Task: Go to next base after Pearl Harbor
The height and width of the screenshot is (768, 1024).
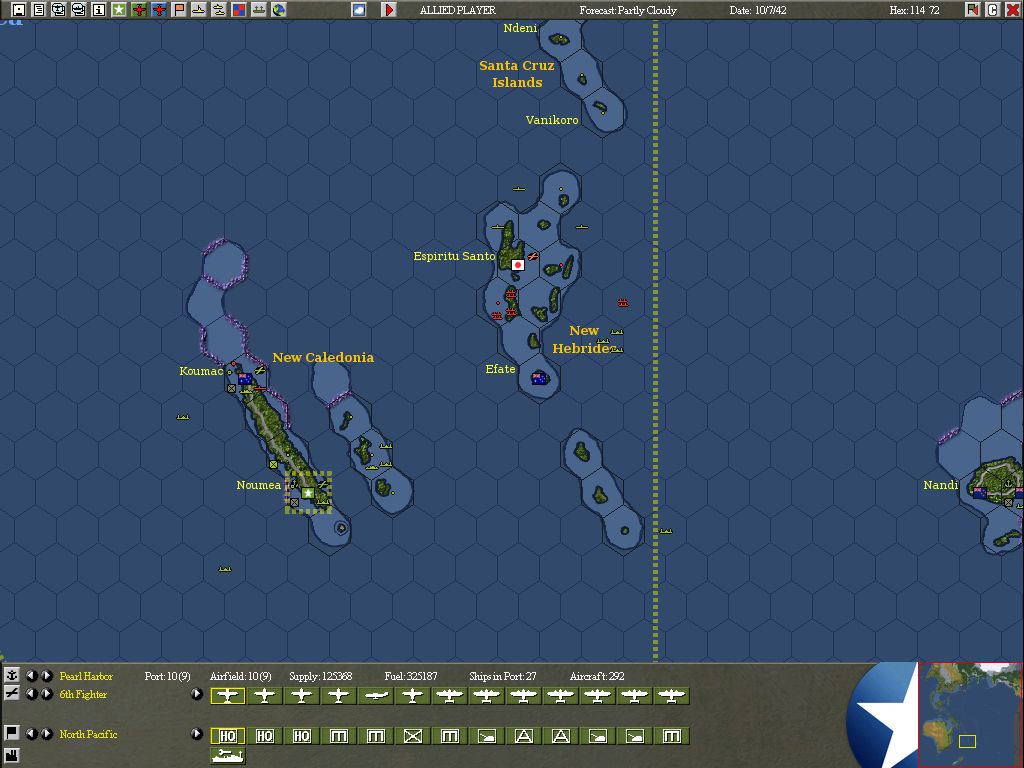Action: click(47, 676)
